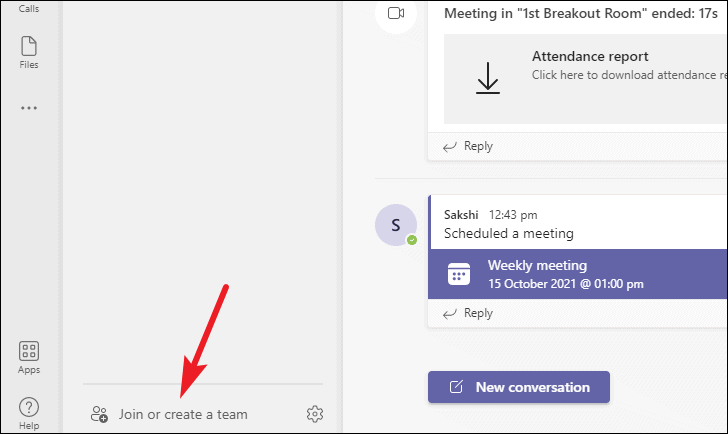Start a New conversation
This screenshot has height=434, width=728.
519,387
